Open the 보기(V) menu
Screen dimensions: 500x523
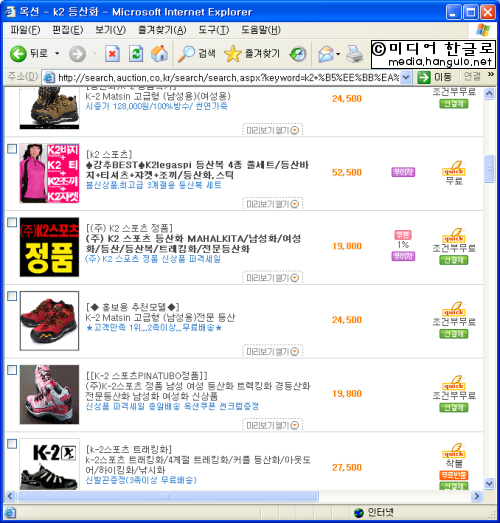[110, 30]
